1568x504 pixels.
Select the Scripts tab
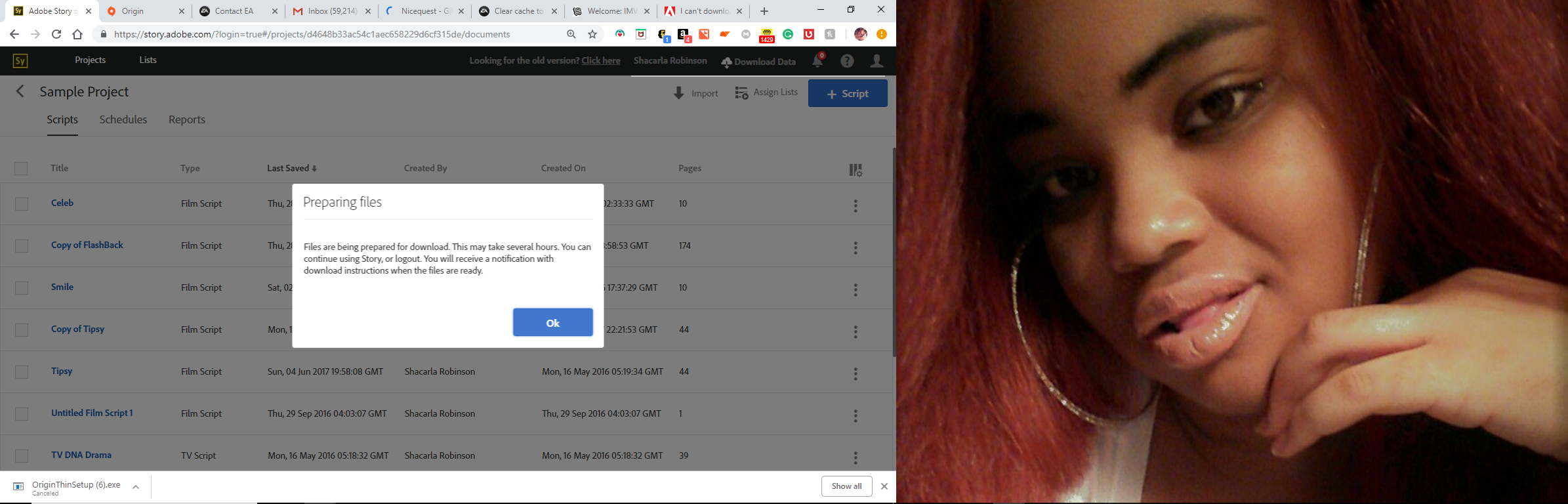click(x=62, y=119)
